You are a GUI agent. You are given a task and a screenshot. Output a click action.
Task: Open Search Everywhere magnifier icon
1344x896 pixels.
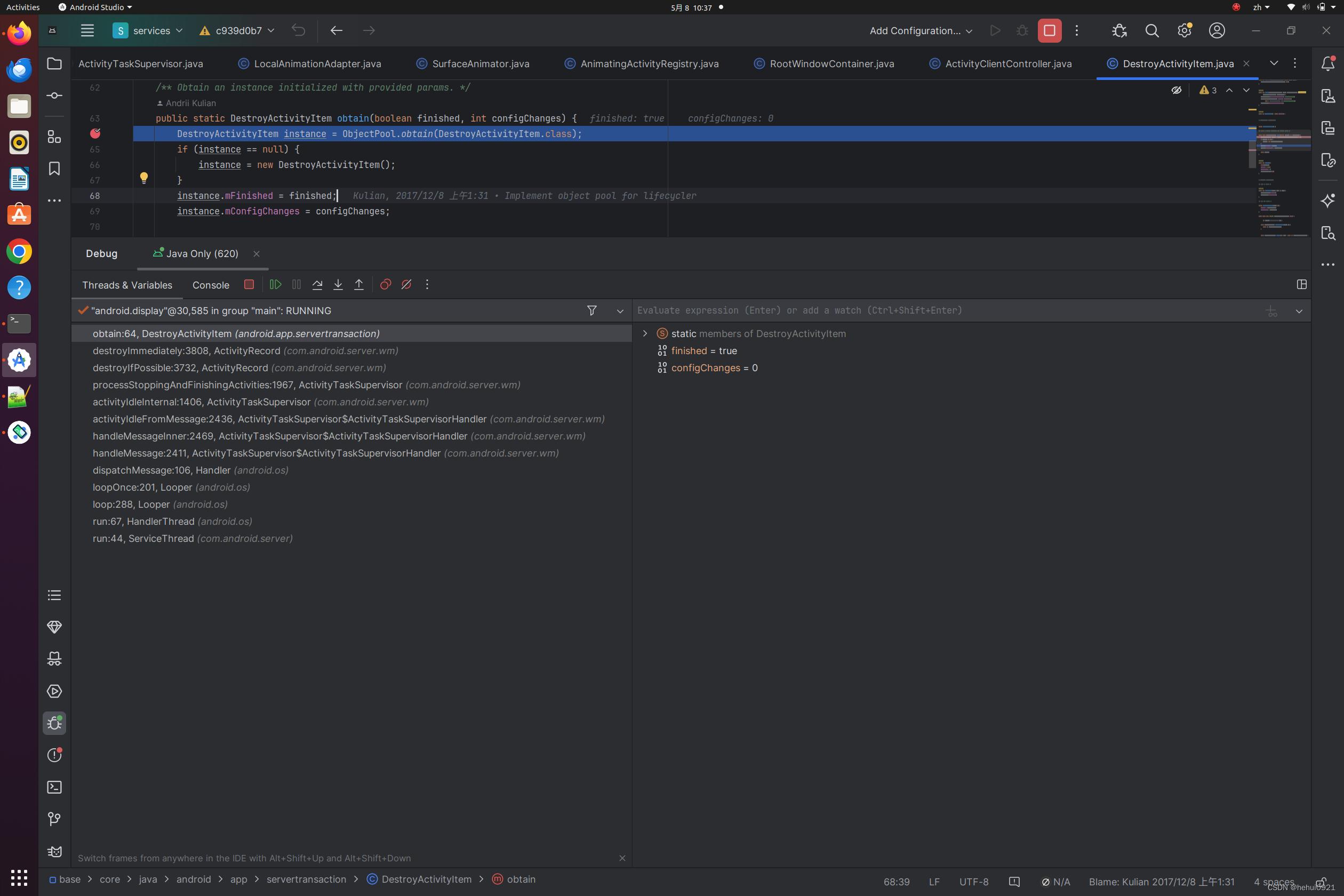1152,31
